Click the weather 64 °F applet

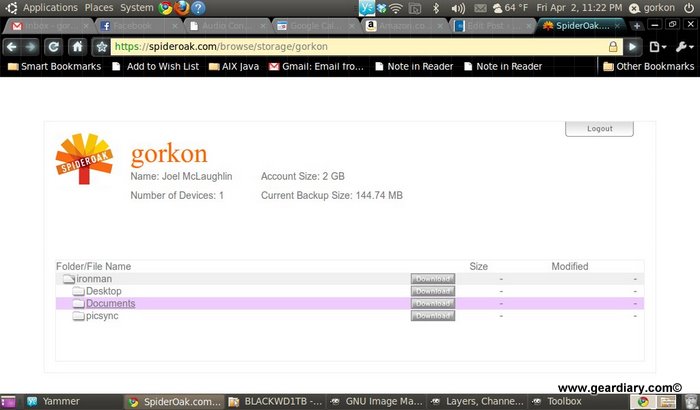510,8
